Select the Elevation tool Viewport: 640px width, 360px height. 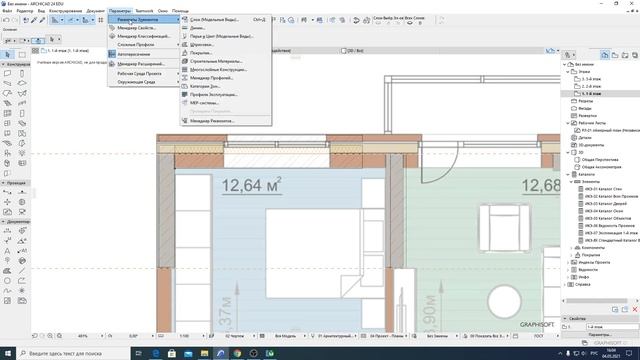[x=22, y=192]
